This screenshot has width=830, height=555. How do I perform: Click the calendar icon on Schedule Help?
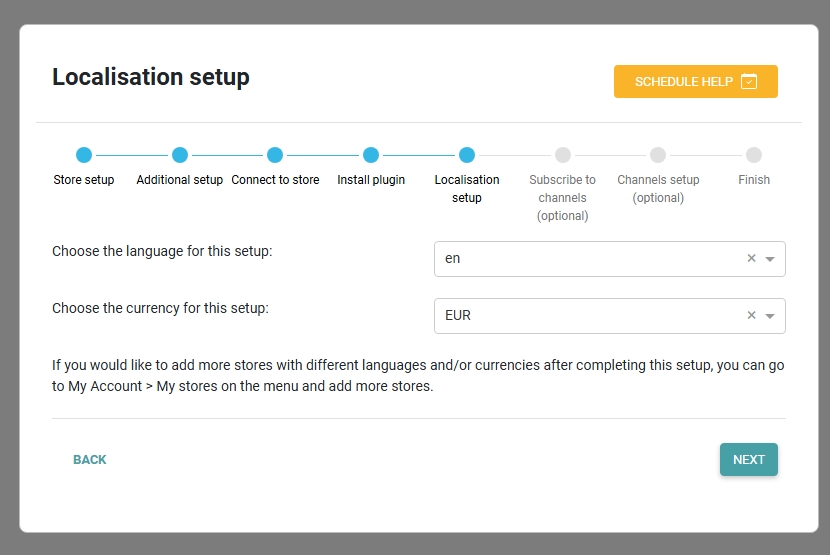(749, 82)
